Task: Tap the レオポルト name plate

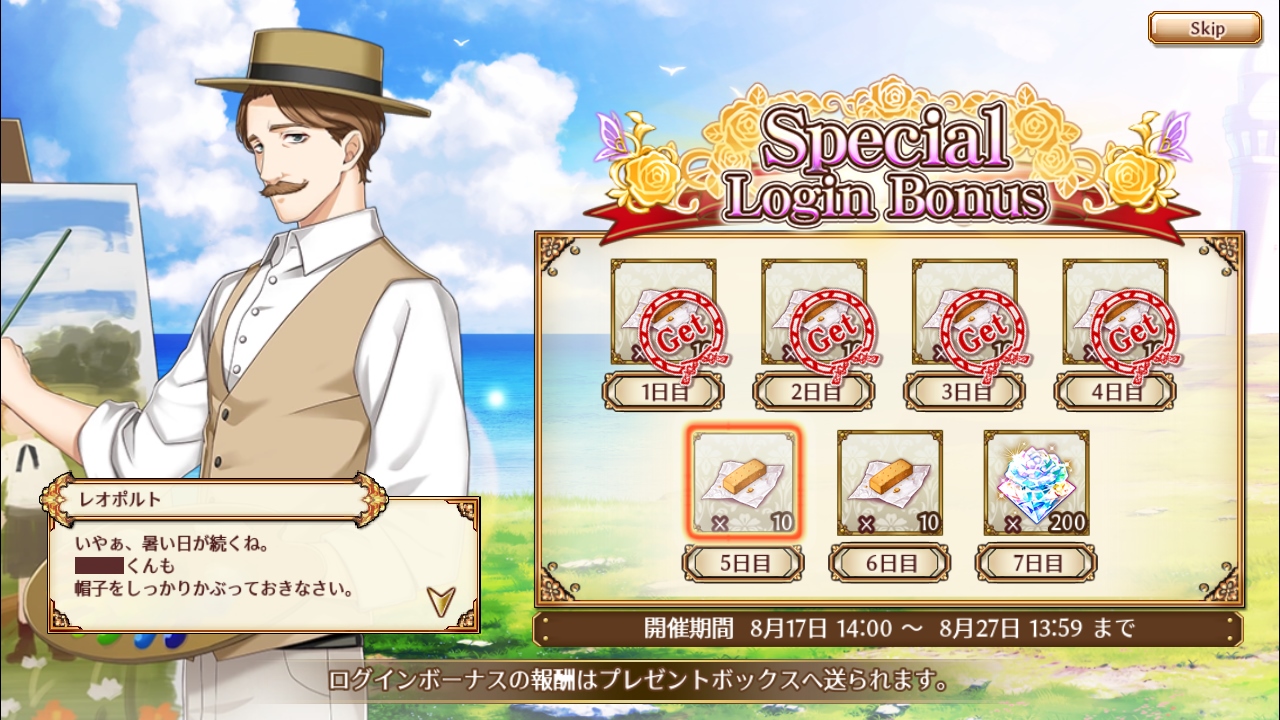Action: point(214,499)
